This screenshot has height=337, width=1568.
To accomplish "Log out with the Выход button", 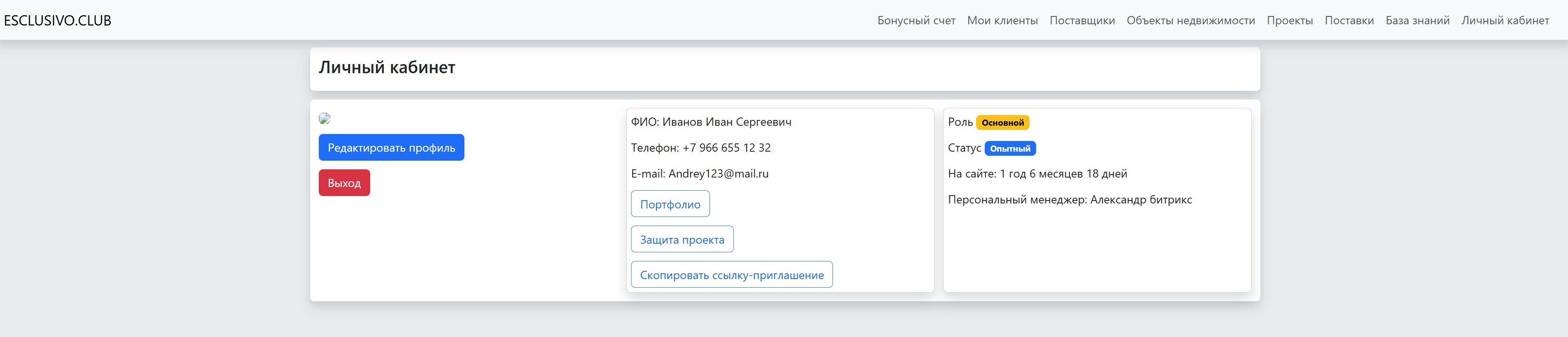I will [x=344, y=183].
